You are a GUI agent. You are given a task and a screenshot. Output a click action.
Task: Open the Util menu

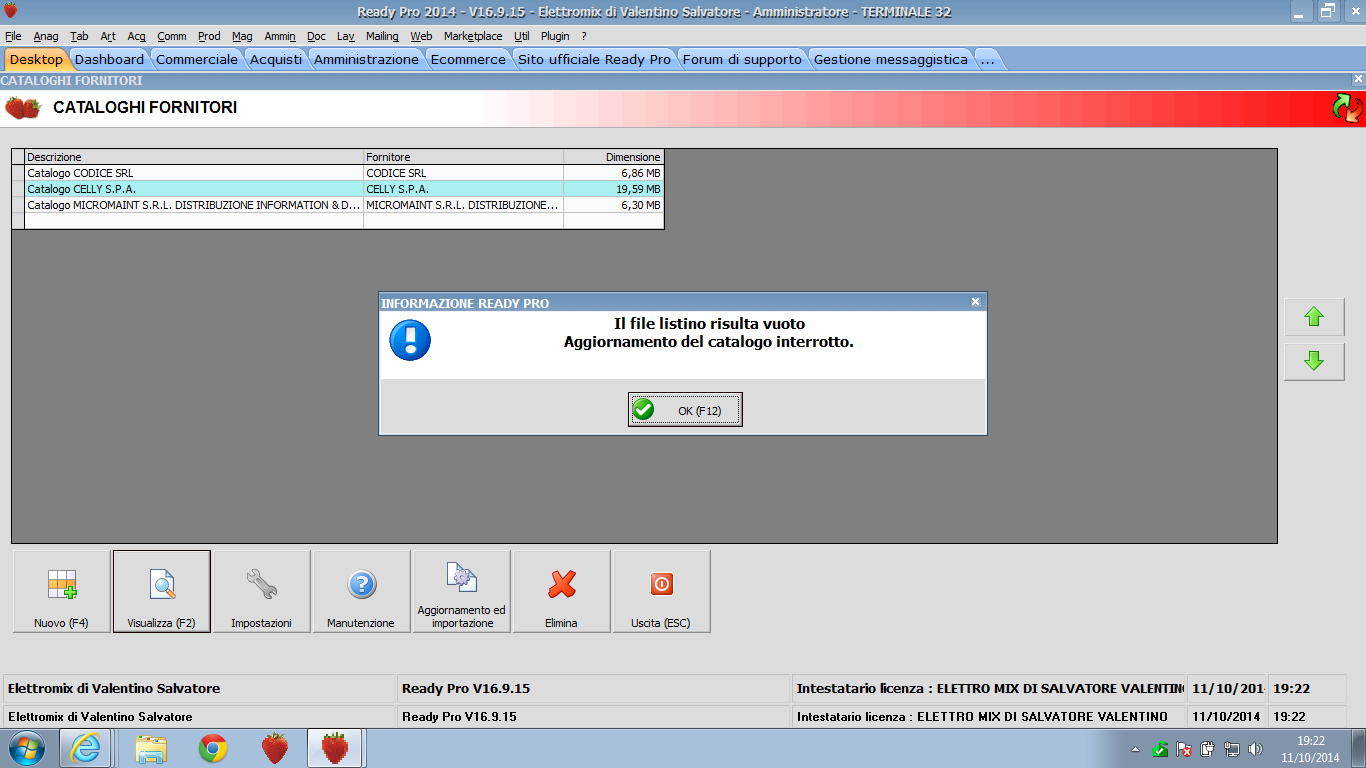pyautogui.click(x=522, y=36)
